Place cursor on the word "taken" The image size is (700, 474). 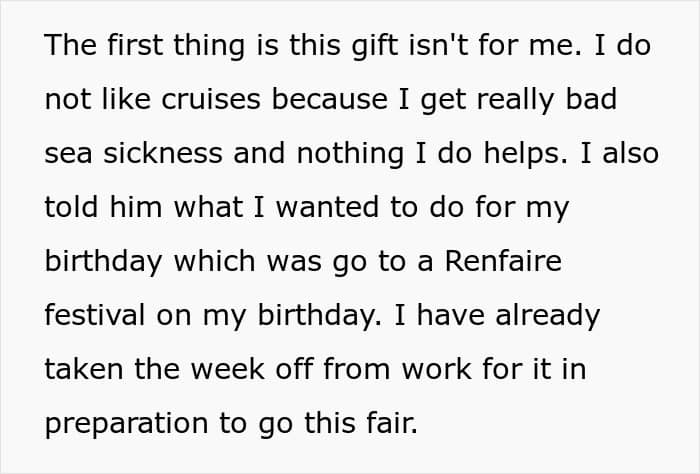pyautogui.click(x=85, y=370)
